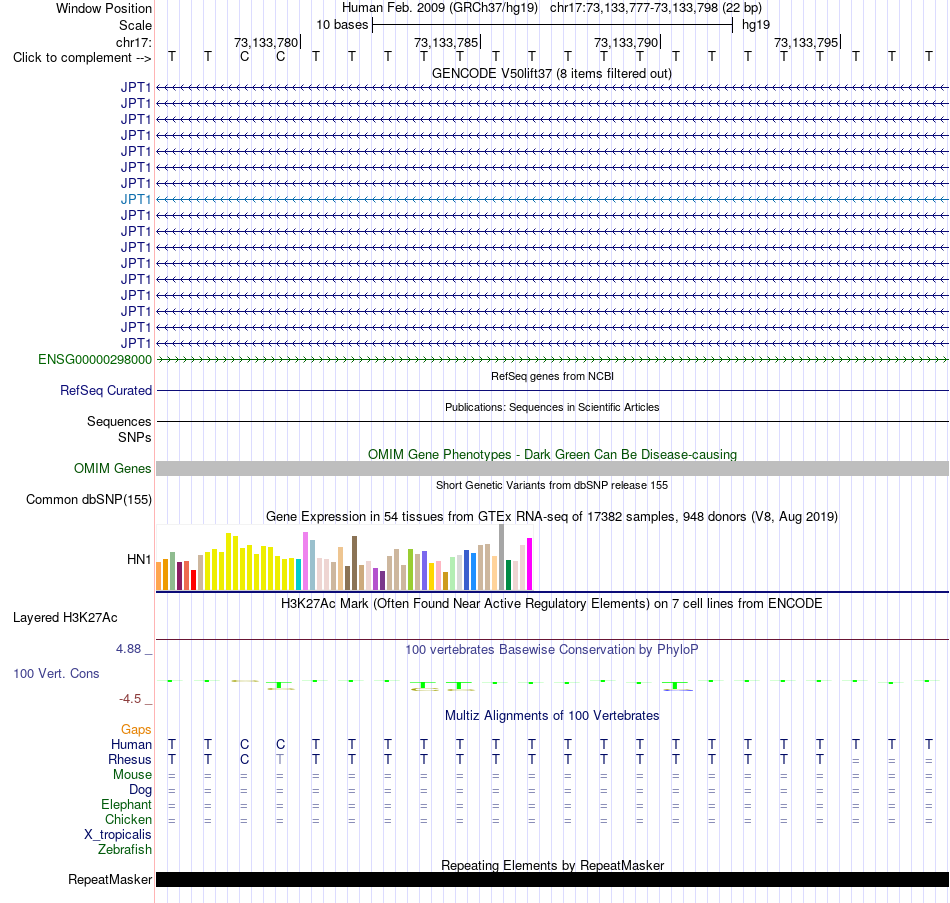Open the RefSeq Curated track label
The image size is (950, 903).
(x=105, y=390)
